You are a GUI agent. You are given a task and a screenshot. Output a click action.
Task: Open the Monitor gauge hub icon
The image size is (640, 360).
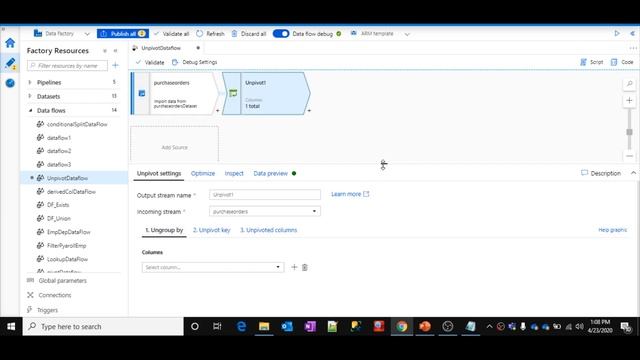[10, 83]
